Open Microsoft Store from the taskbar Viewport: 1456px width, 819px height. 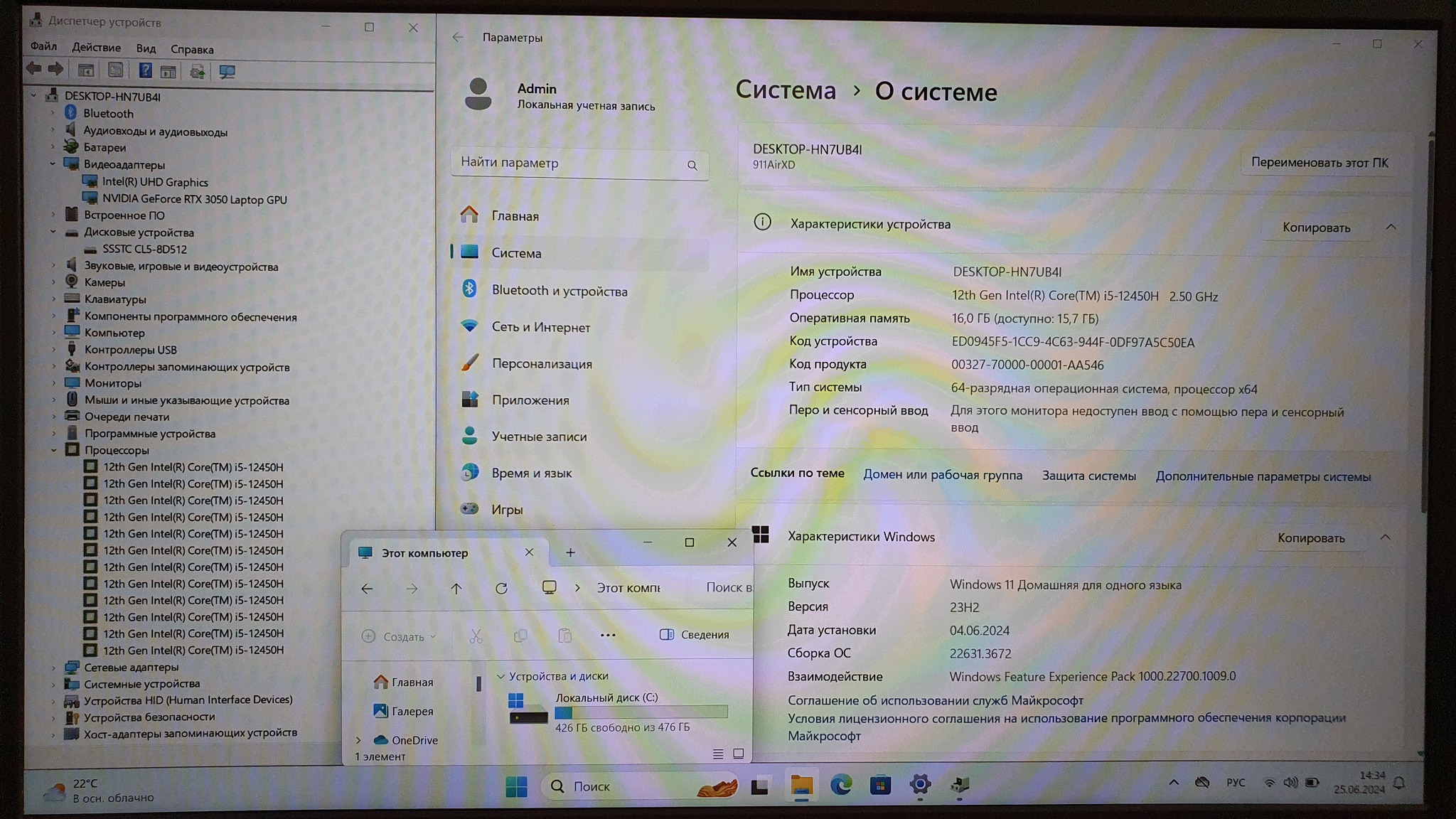tap(880, 785)
